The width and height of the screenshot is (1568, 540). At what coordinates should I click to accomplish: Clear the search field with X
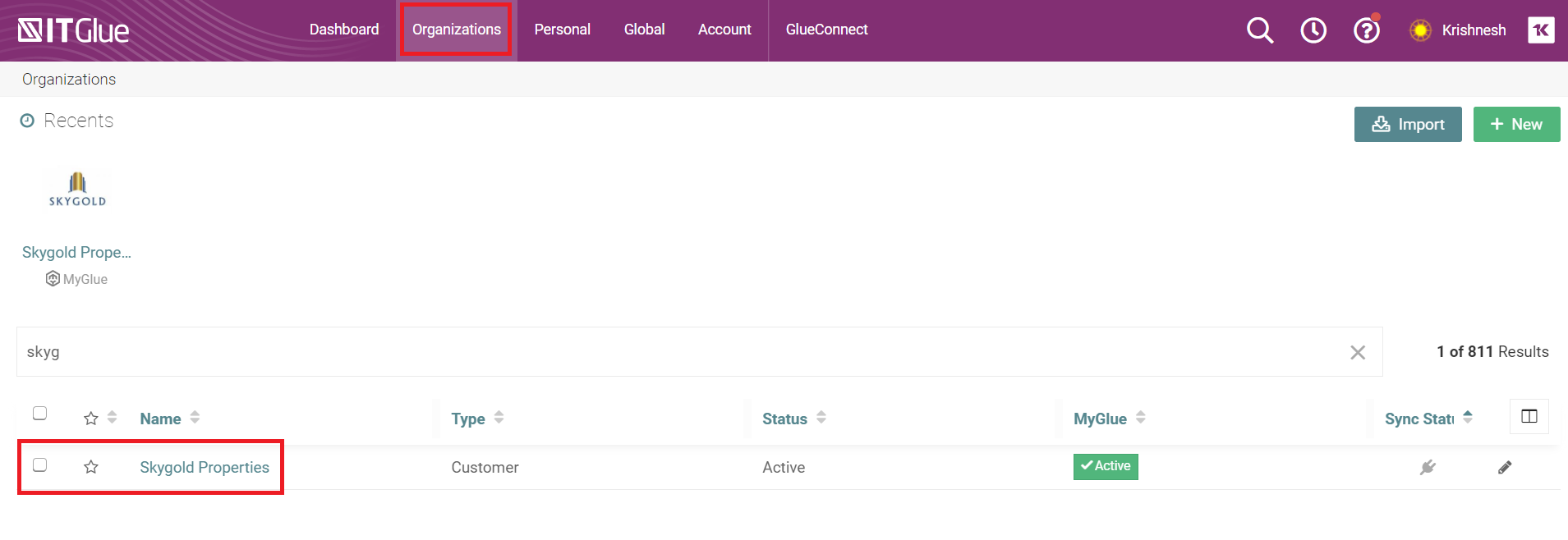coord(1358,352)
